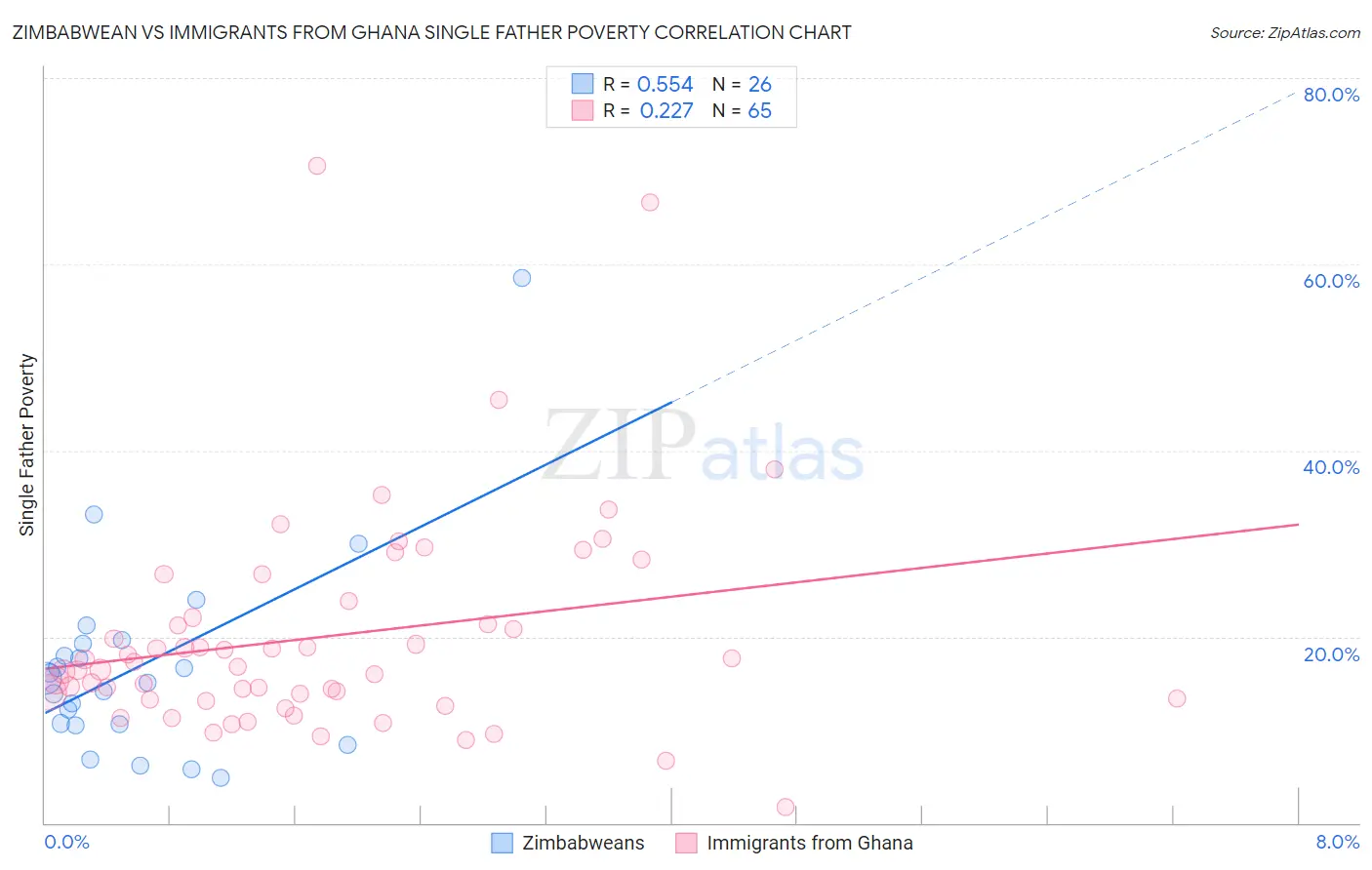
Task: Click the chart title text
Action: pyautogui.click(x=431, y=32)
